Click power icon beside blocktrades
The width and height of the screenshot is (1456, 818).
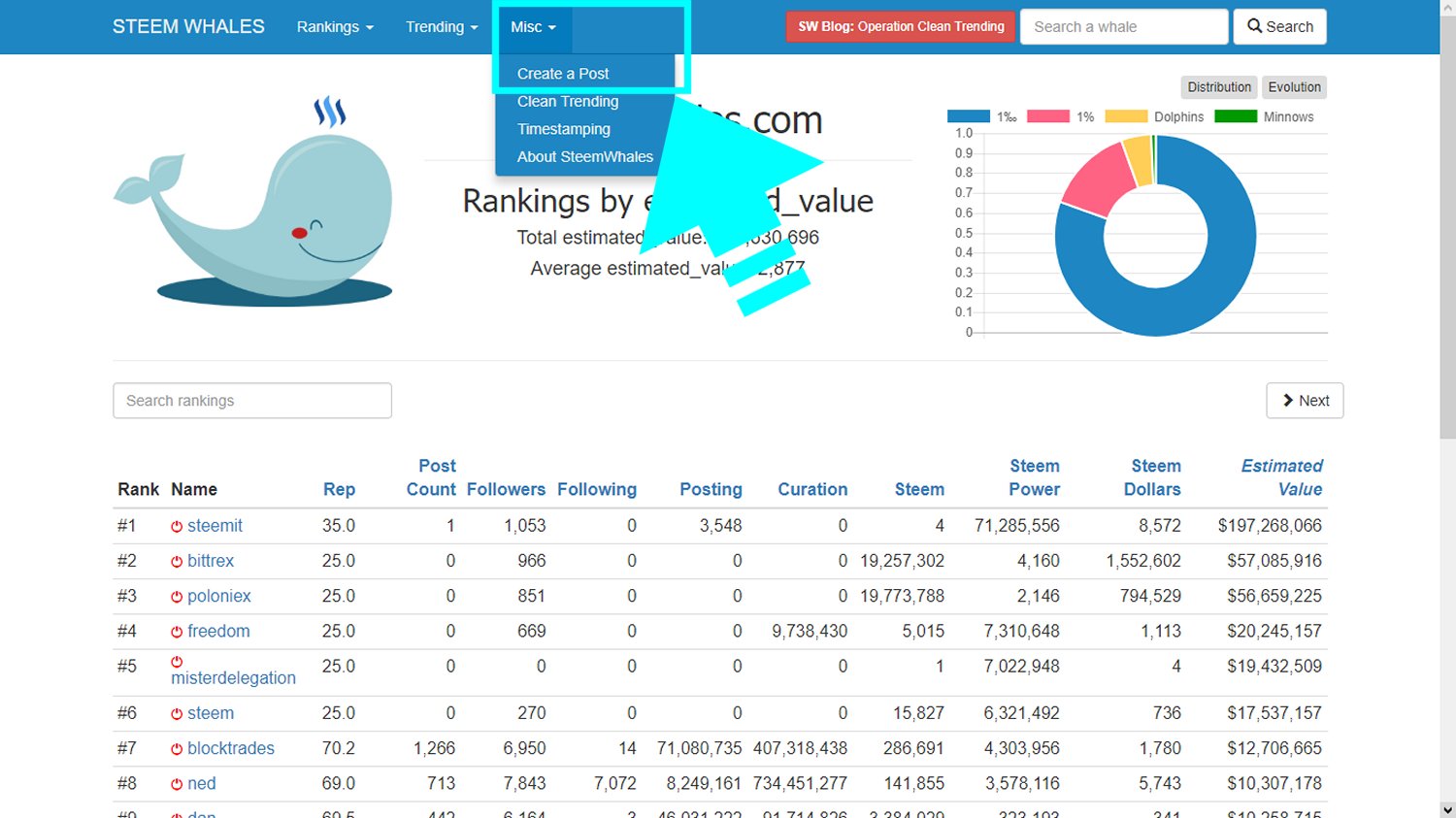tap(177, 749)
